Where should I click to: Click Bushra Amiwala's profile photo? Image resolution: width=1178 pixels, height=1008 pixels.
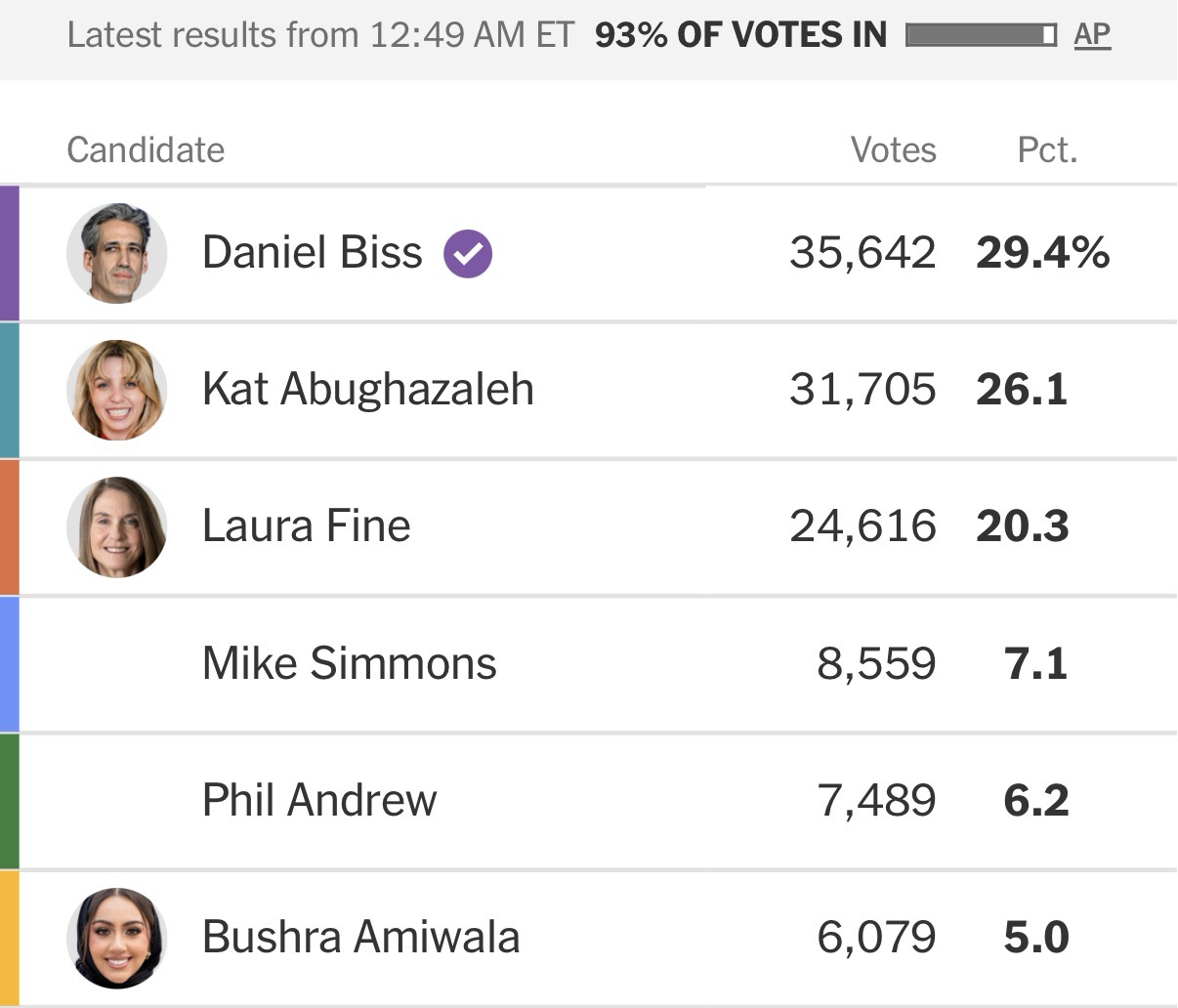[117, 938]
